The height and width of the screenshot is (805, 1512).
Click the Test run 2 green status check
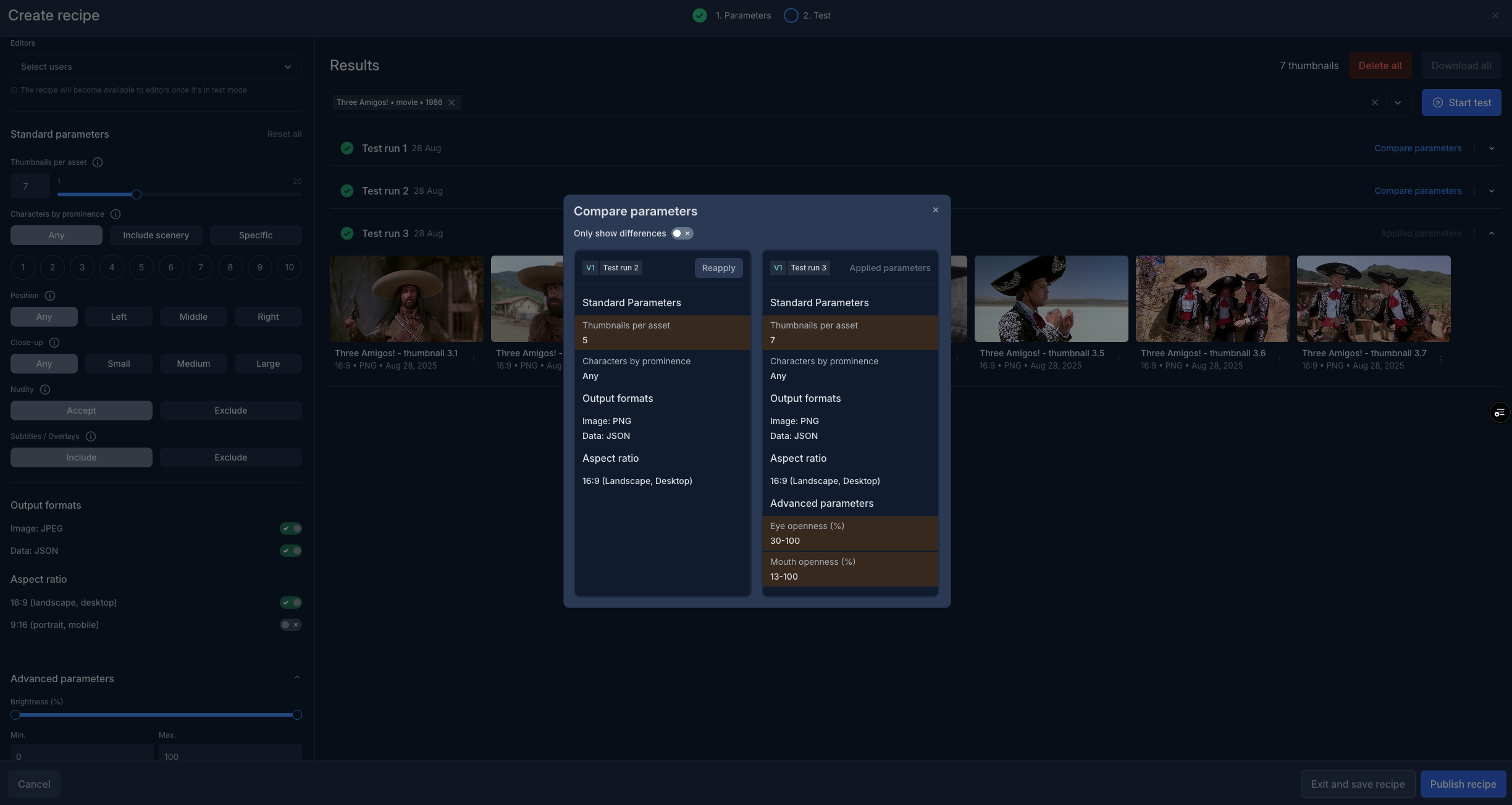347,191
